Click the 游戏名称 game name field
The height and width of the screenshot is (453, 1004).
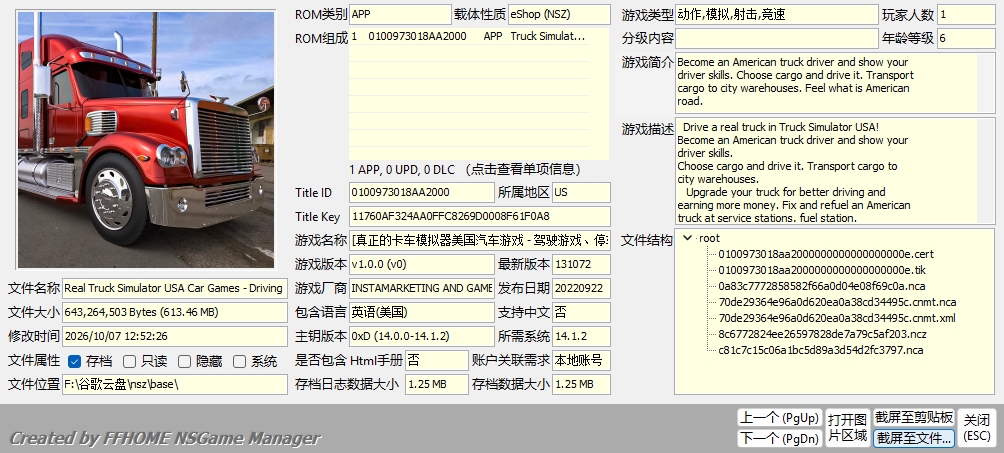(480, 241)
